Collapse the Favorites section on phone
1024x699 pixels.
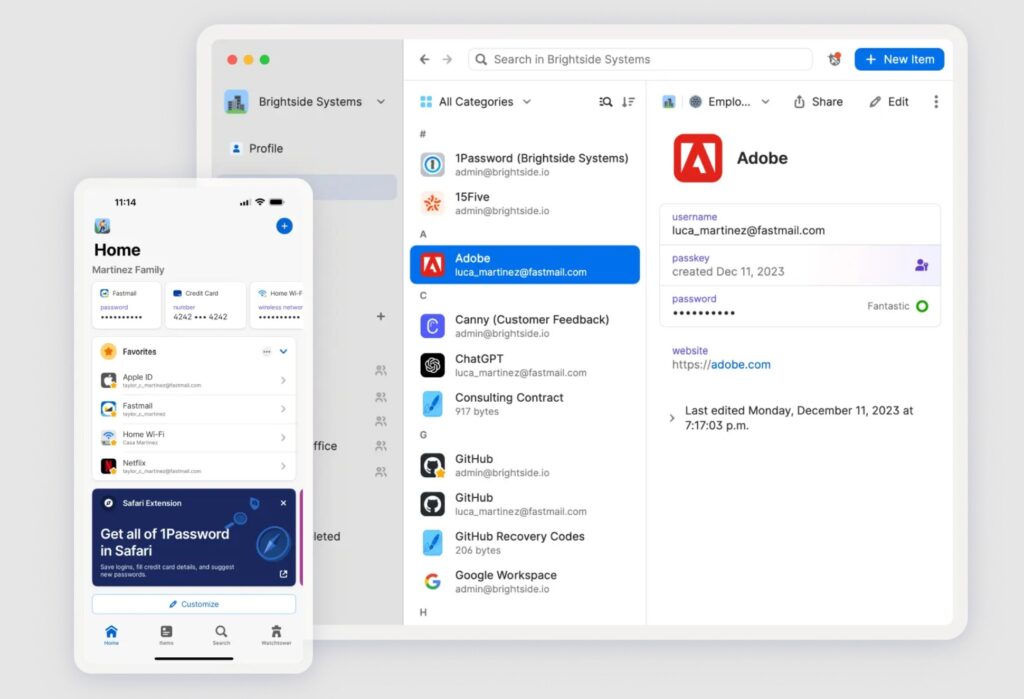pyautogui.click(x=283, y=351)
